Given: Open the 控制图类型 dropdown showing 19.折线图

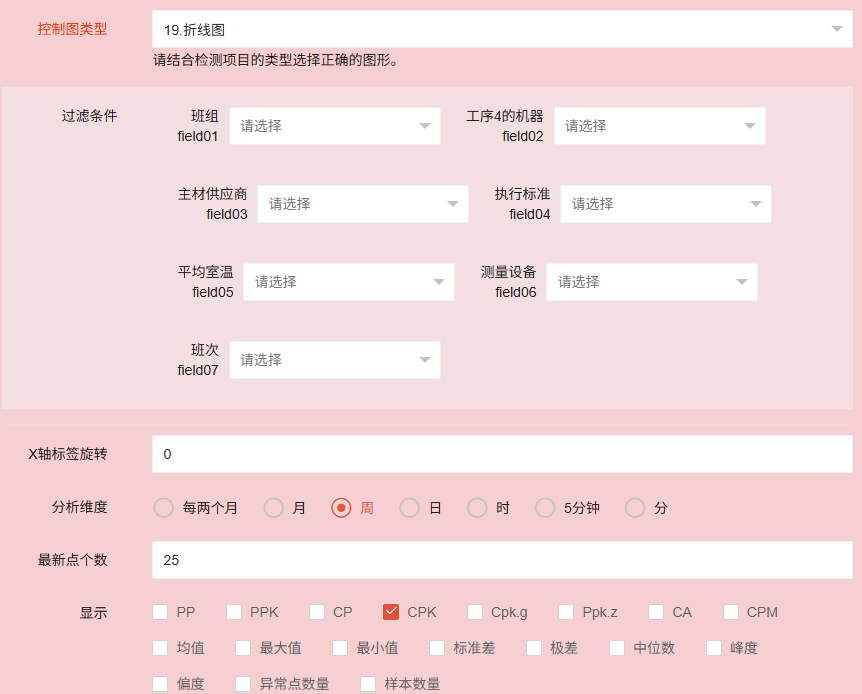Looking at the screenshot, I should [502, 29].
